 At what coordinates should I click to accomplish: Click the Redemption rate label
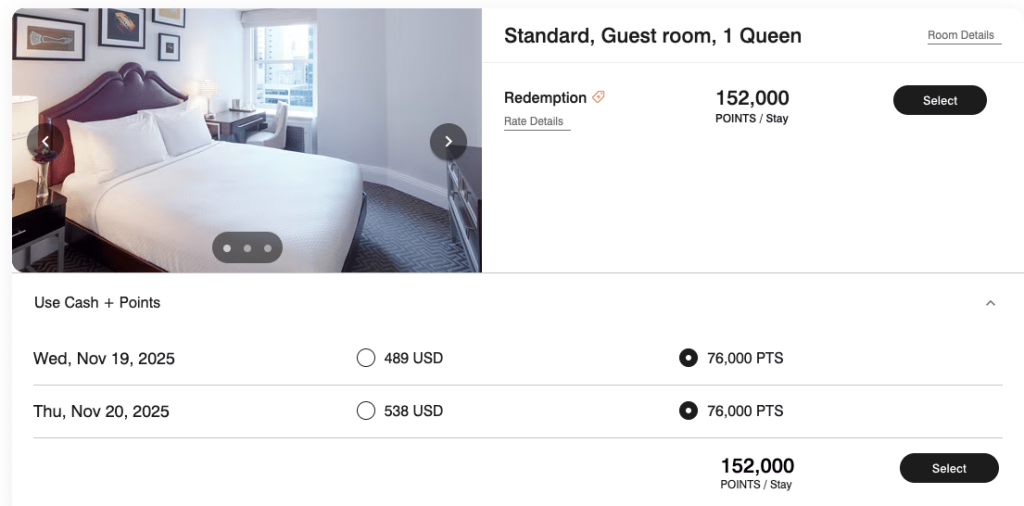click(545, 97)
